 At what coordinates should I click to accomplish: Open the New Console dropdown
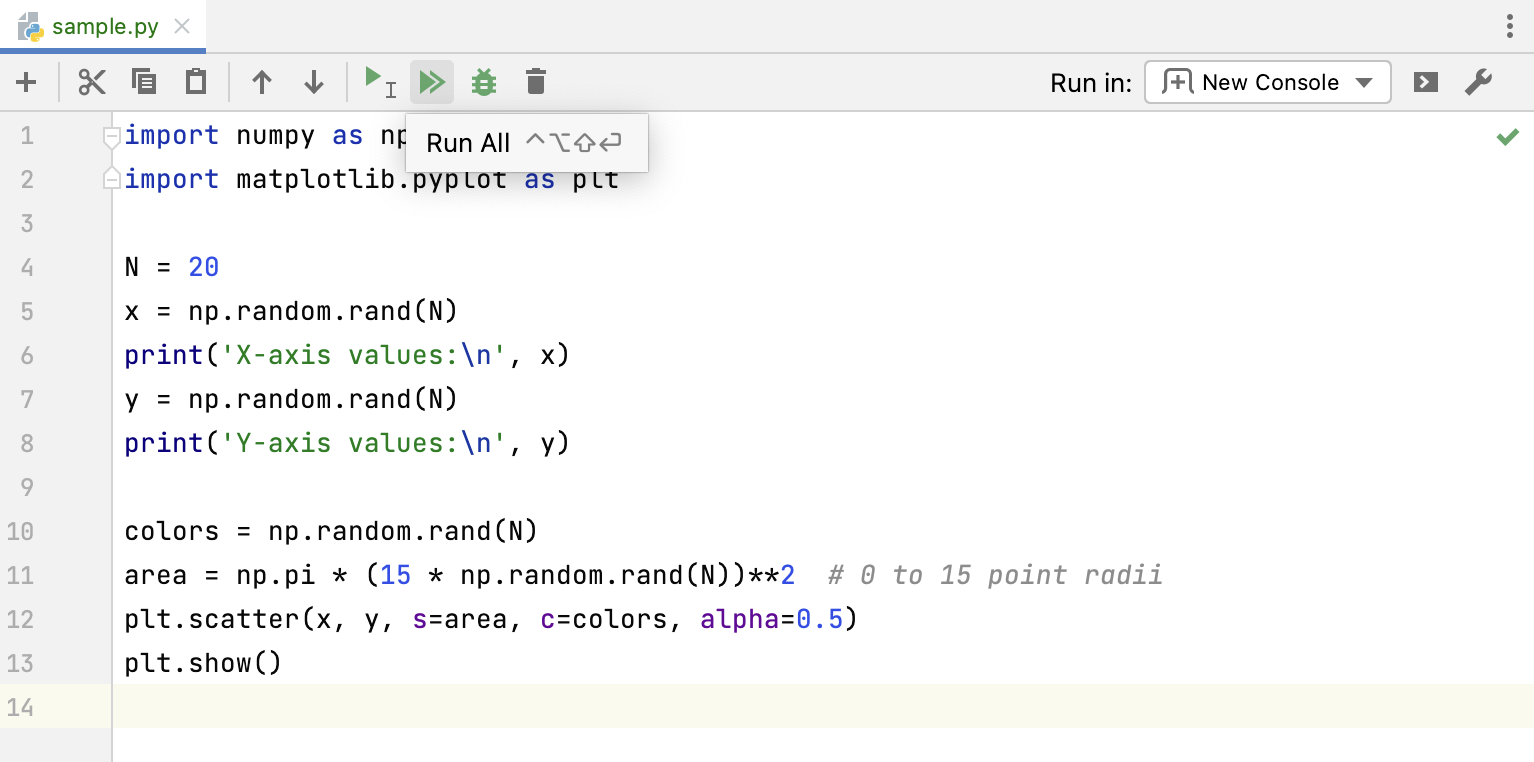tap(1267, 82)
